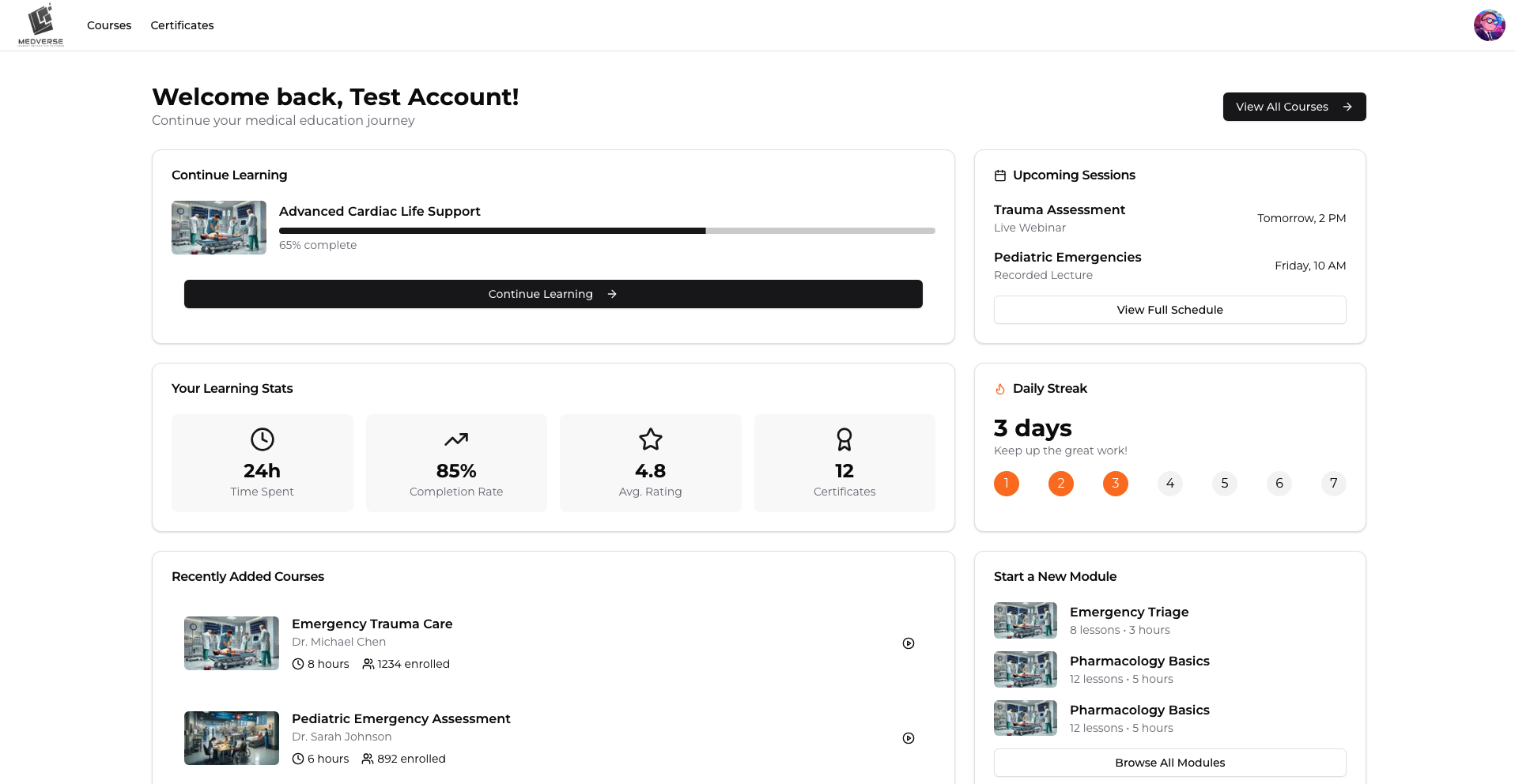Click the Advanced Cardiac Life Support progress bar

click(606, 231)
